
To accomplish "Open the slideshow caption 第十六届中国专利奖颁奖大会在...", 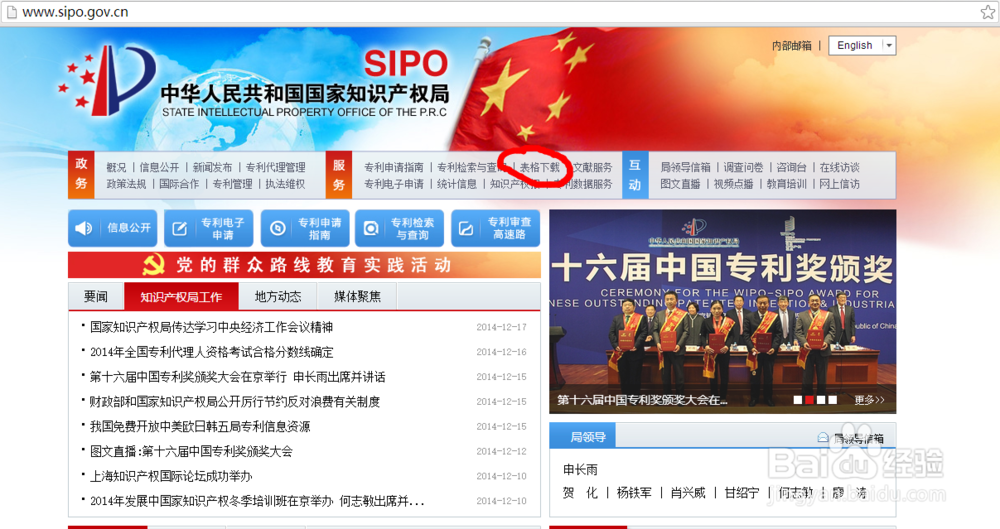I will coord(642,400).
